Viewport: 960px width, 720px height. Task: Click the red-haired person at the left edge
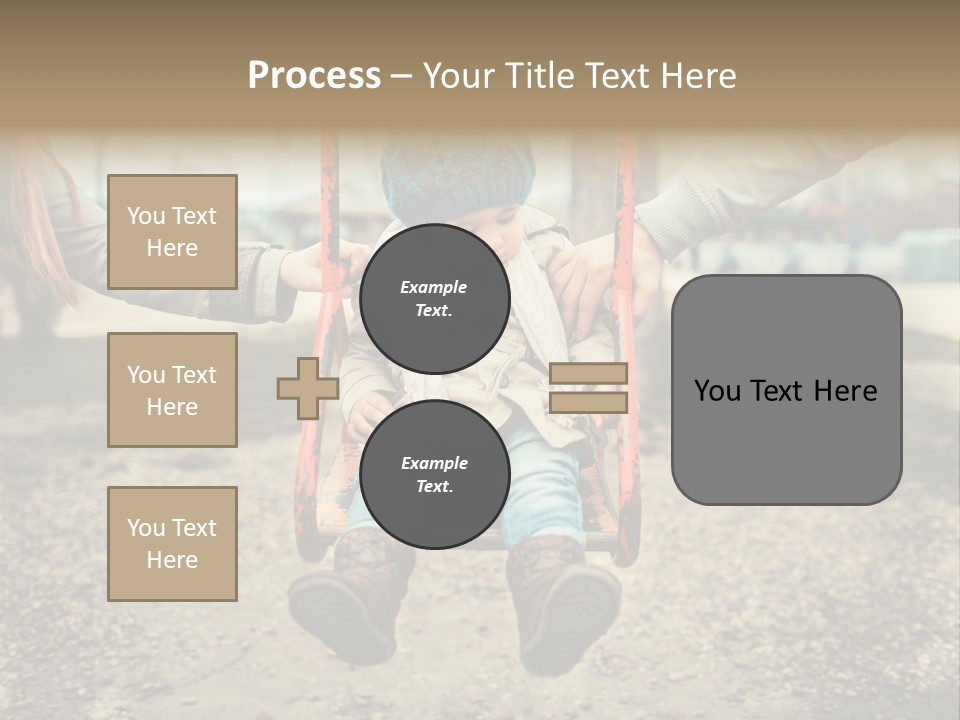pos(37,233)
